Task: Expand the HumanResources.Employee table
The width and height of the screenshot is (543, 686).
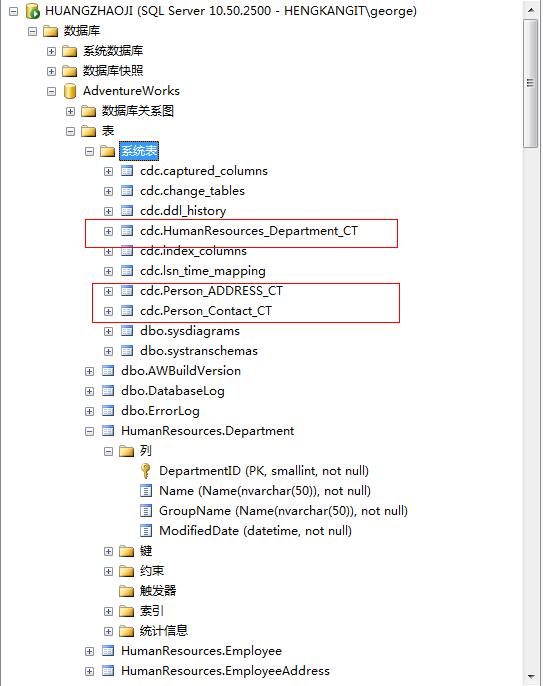Action: [x=90, y=652]
